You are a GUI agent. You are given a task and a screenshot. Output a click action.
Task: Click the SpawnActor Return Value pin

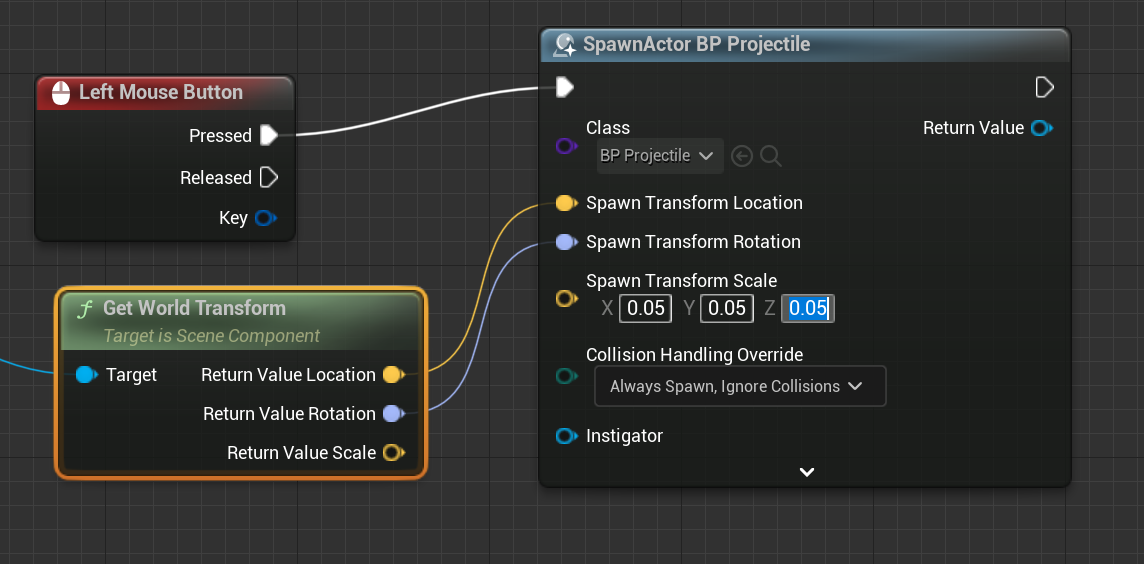point(1041,128)
